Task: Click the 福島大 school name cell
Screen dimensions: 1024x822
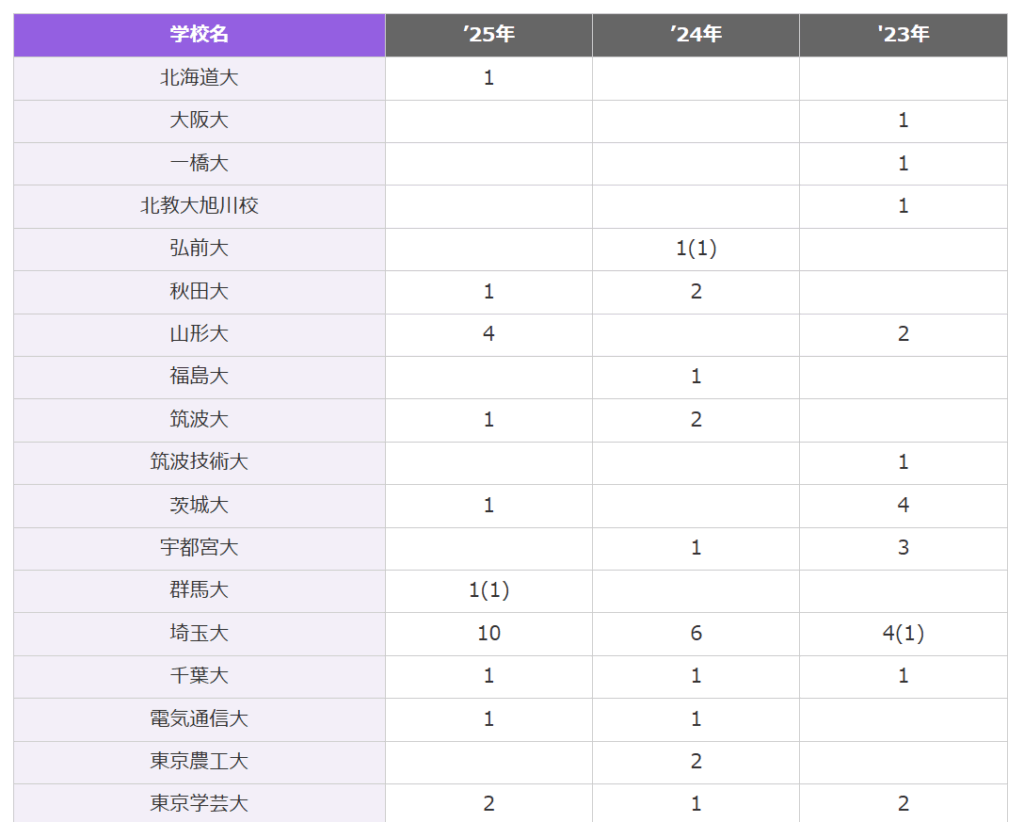Action: (199, 377)
